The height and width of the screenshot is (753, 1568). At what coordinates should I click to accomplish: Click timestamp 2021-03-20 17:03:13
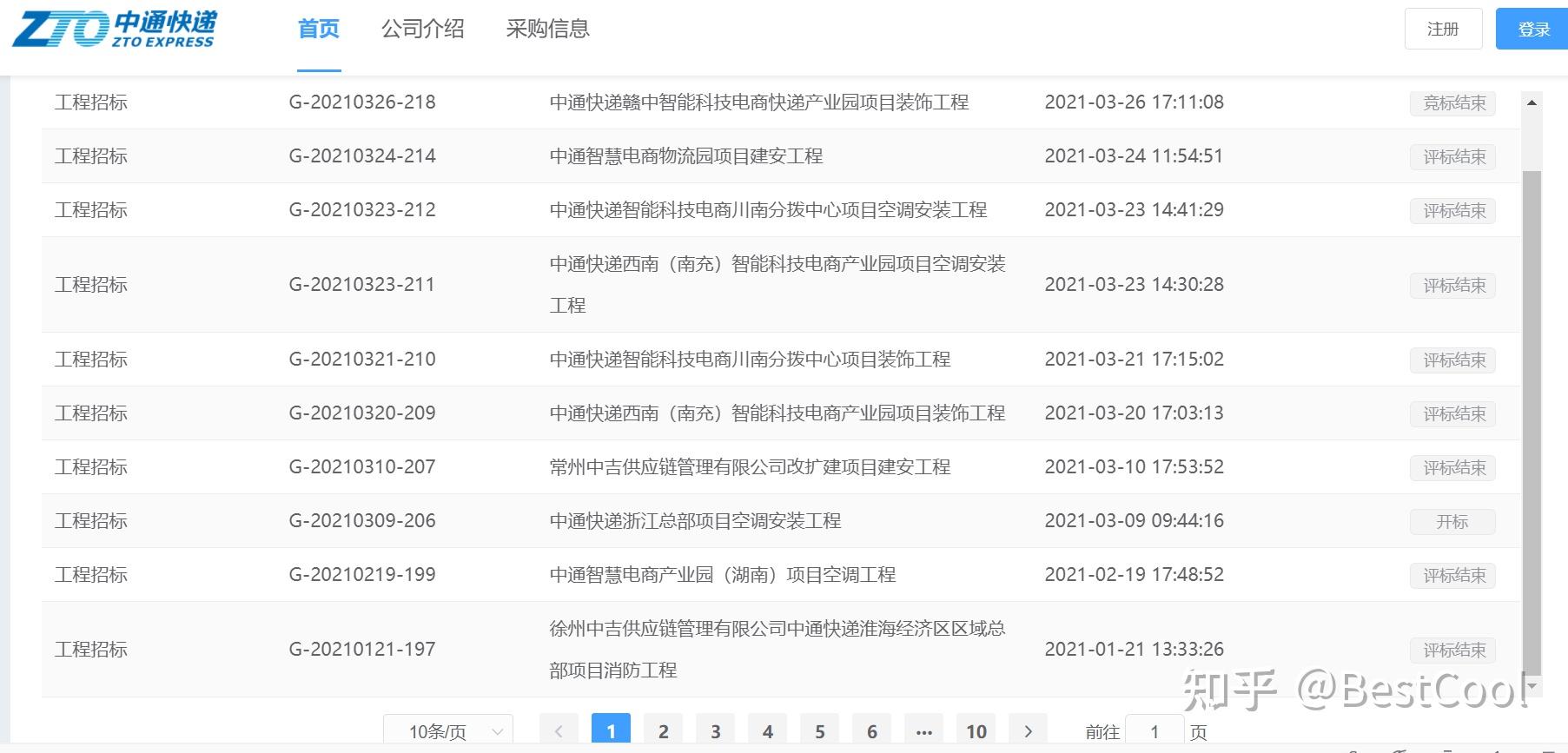(x=1134, y=413)
